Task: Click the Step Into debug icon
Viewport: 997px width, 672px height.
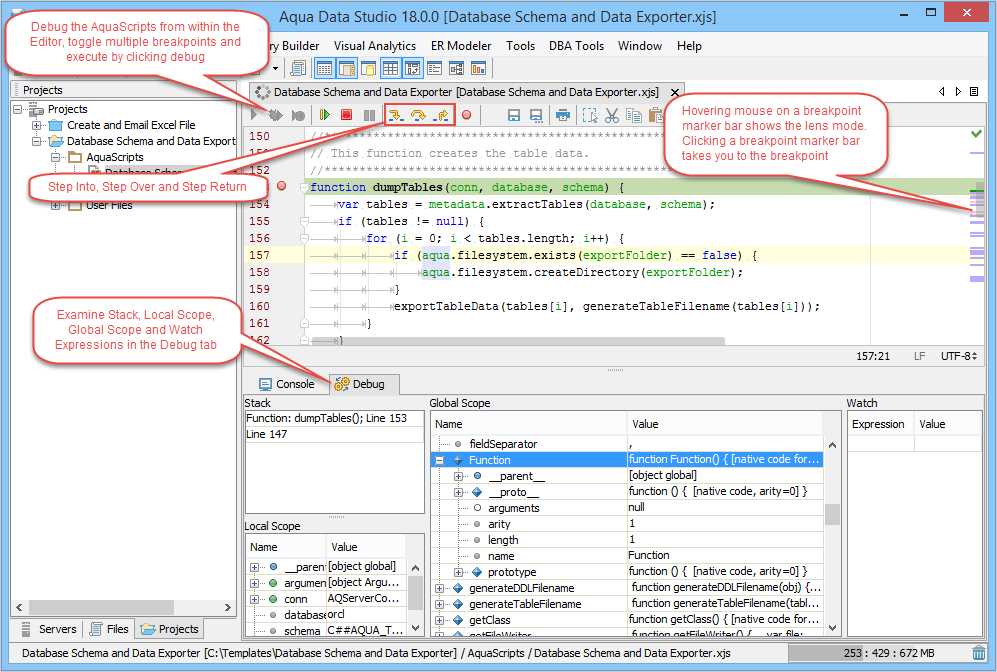Action: point(395,115)
